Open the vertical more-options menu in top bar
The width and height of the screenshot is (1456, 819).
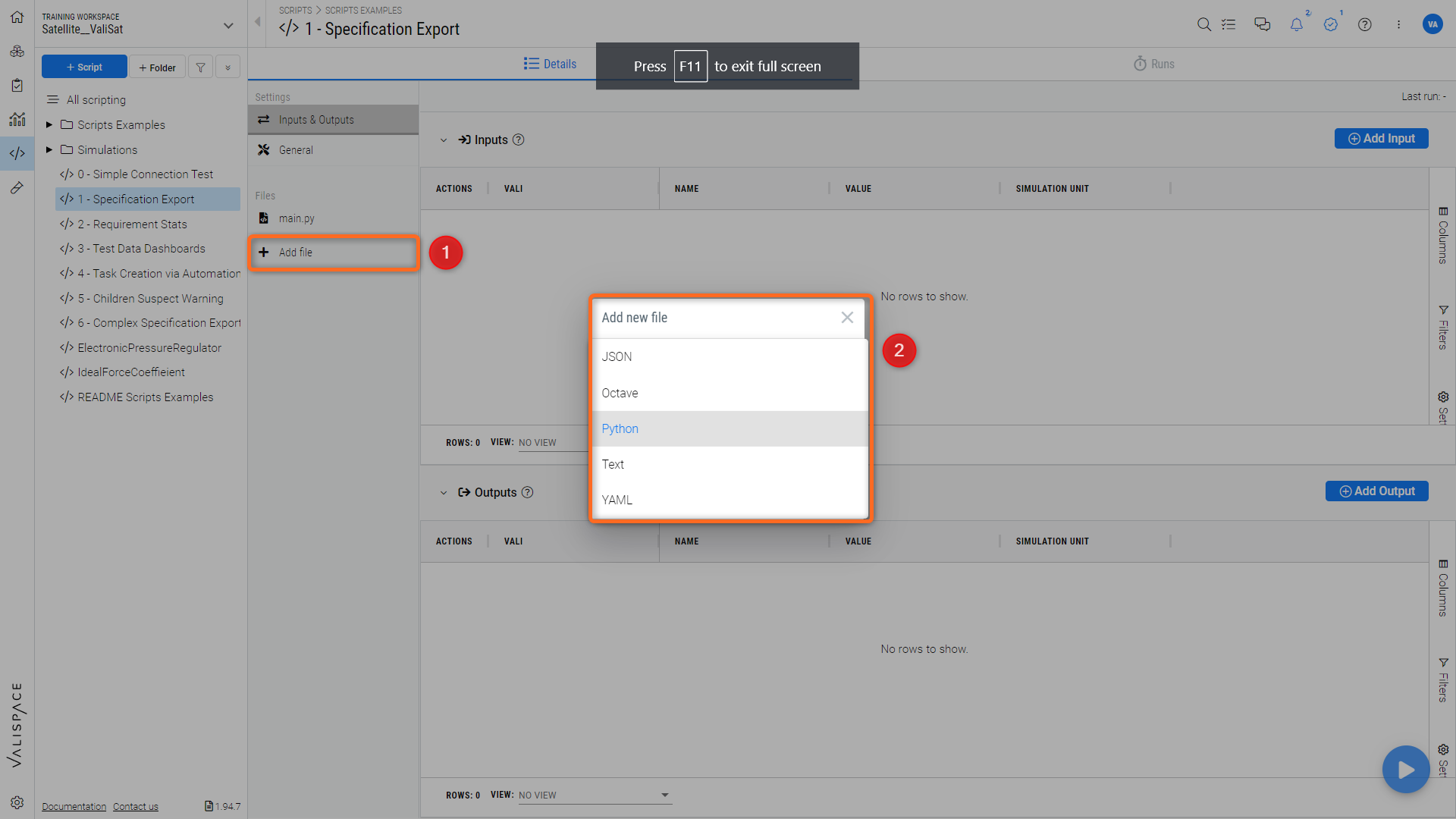pyautogui.click(x=1398, y=24)
